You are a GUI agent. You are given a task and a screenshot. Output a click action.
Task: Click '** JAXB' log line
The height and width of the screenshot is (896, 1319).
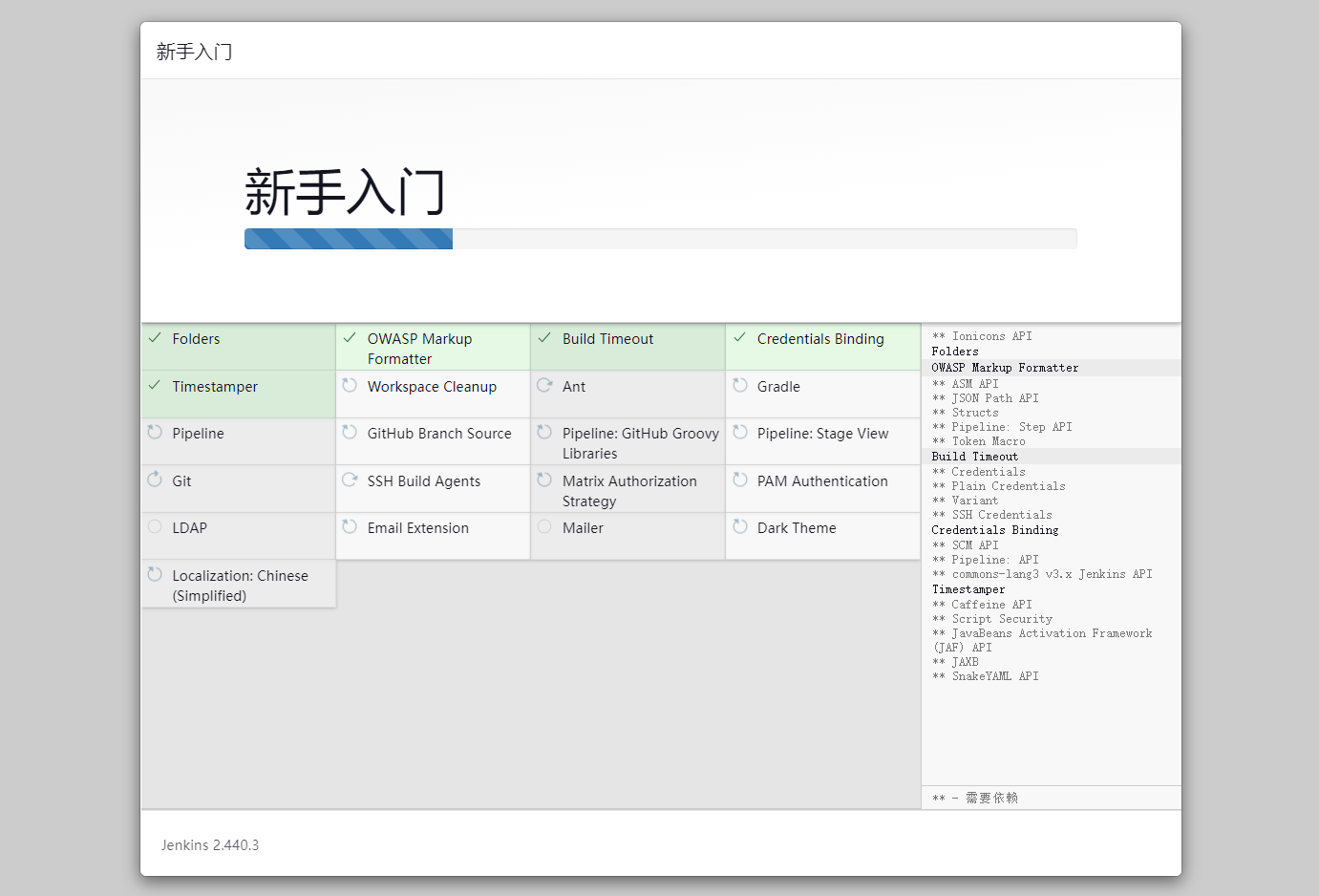coord(955,662)
